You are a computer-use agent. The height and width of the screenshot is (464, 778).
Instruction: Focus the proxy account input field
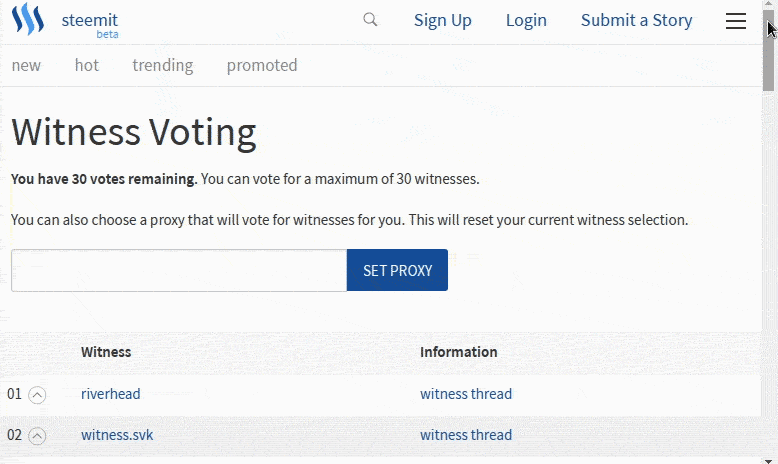[179, 270]
